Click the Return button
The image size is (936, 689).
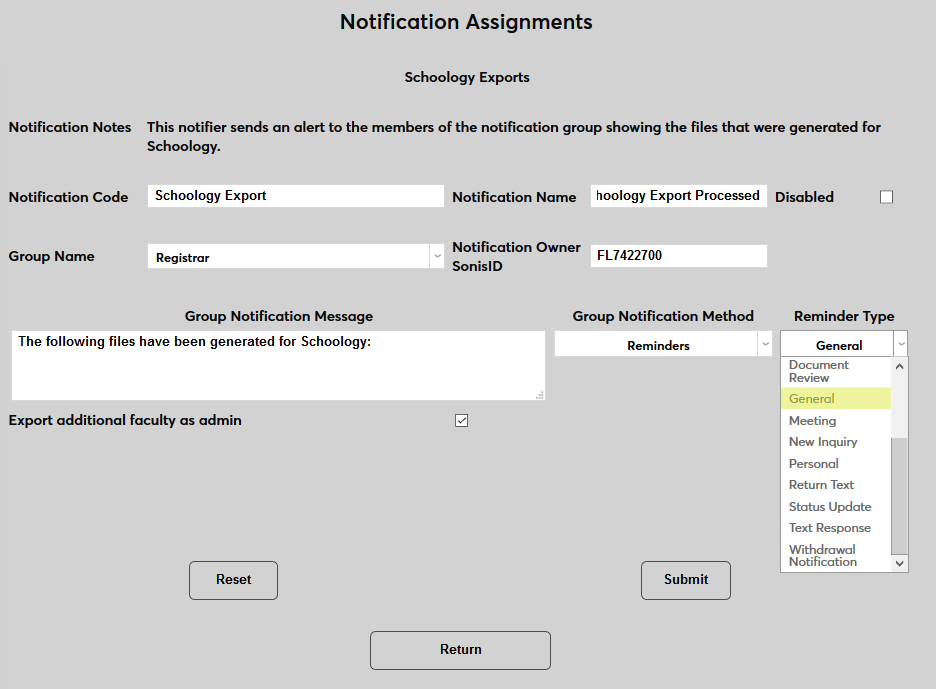pos(460,650)
